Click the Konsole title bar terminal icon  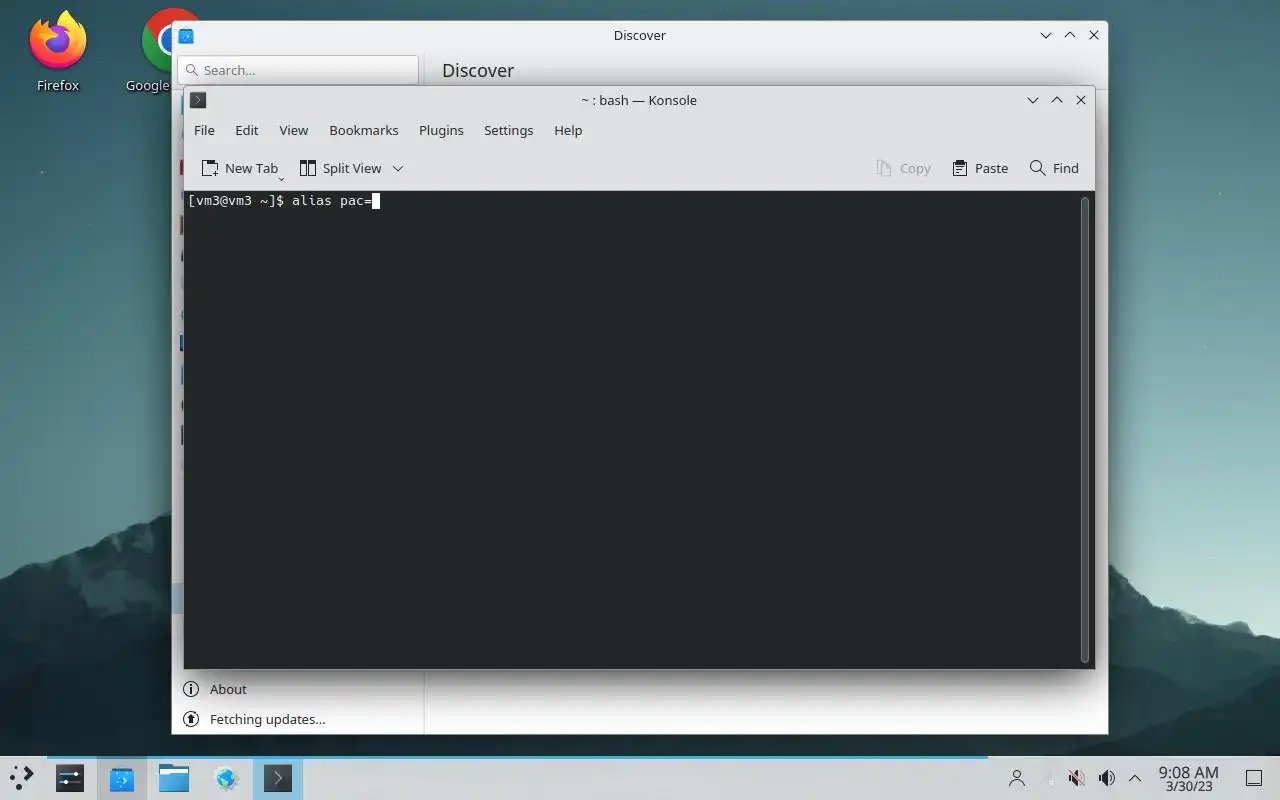point(198,100)
